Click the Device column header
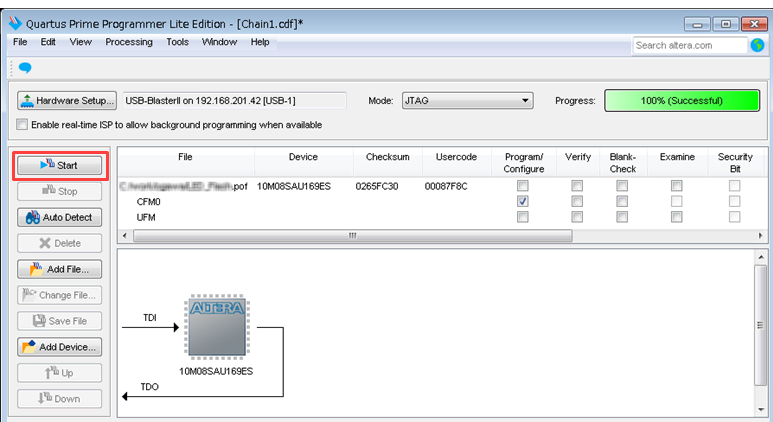Image resolution: width=773 pixels, height=422 pixels. [303, 162]
